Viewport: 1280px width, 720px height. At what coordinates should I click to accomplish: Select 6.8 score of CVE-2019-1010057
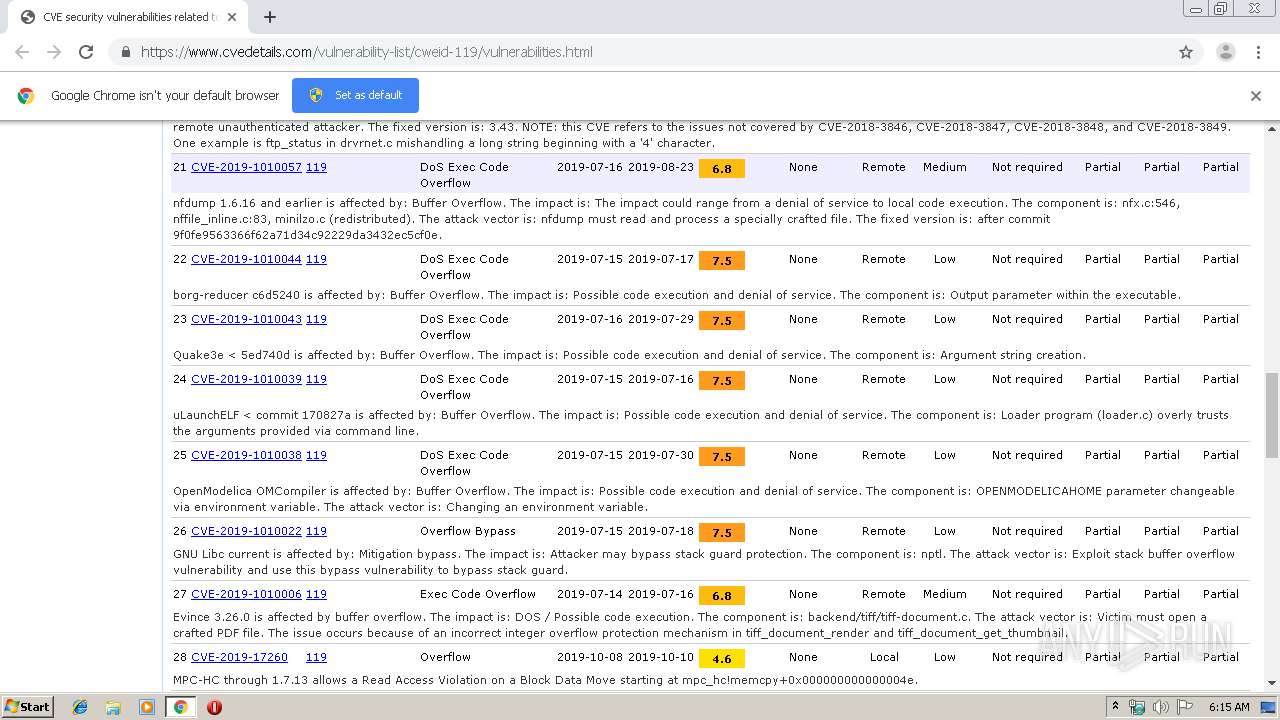click(x=722, y=169)
